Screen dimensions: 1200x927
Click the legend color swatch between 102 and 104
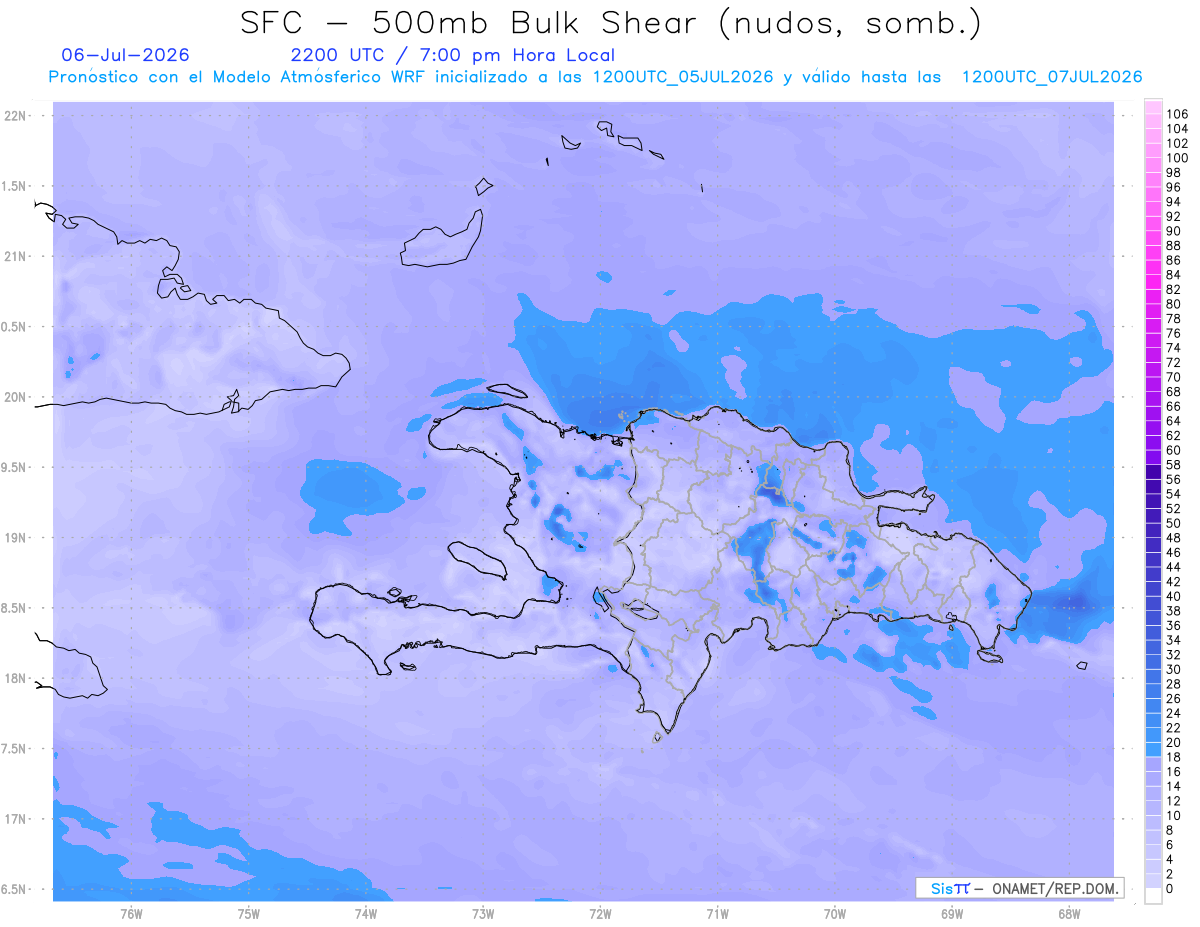1153,136
